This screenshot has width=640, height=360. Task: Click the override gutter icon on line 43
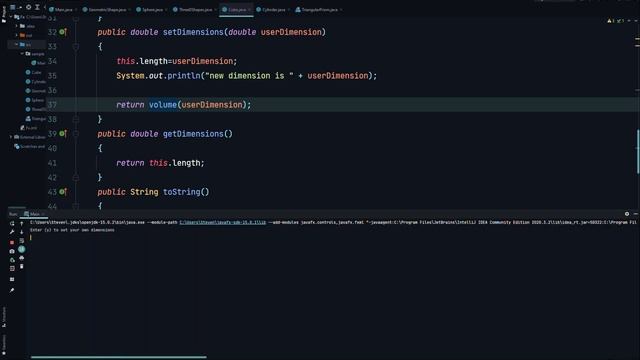pyautogui.click(x=62, y=191)
